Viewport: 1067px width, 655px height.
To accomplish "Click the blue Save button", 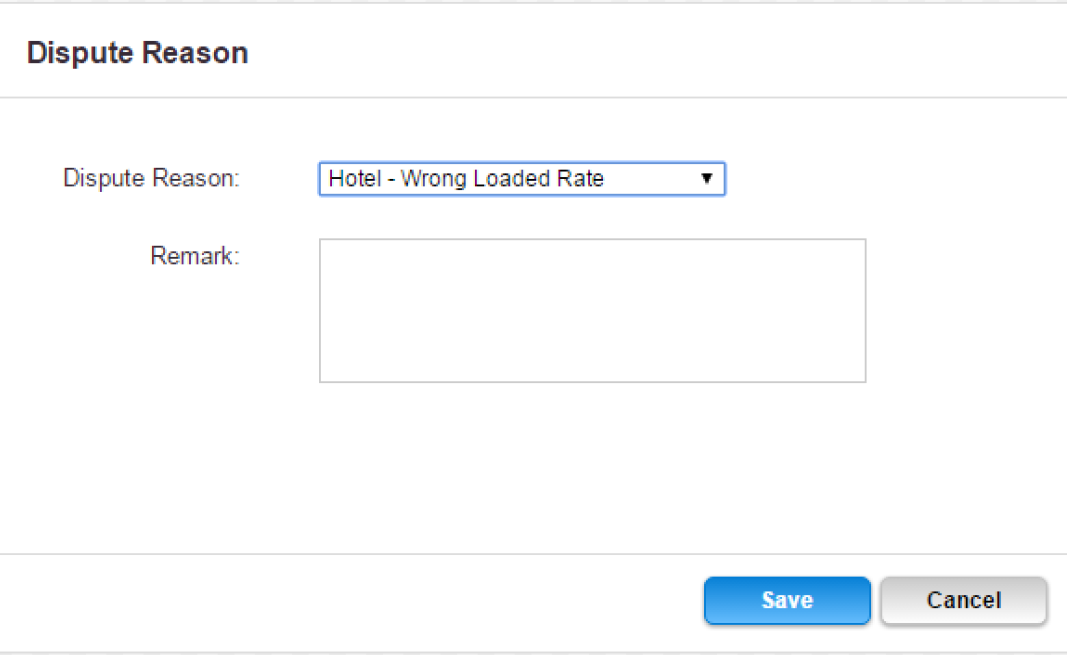I will [x=787, y=600].
